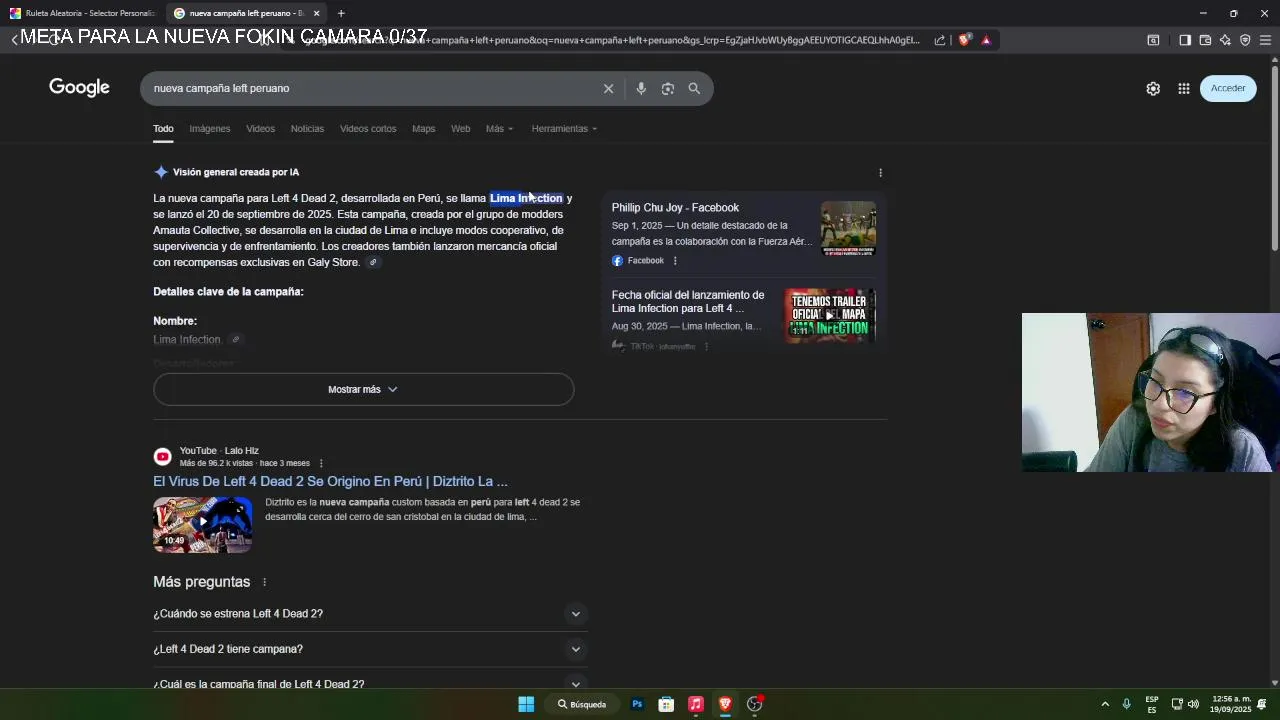Image resolution: width=1280 pixels, height=720 pixels.
Task: Open AI overview three-dot options
Action: pos(880,172)
